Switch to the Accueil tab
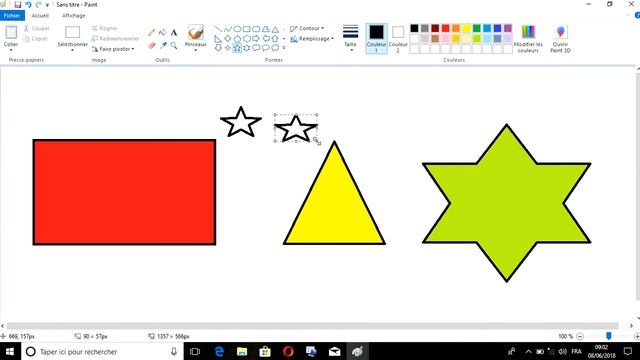This screenshot has width=640, height=360. (40, 16)
